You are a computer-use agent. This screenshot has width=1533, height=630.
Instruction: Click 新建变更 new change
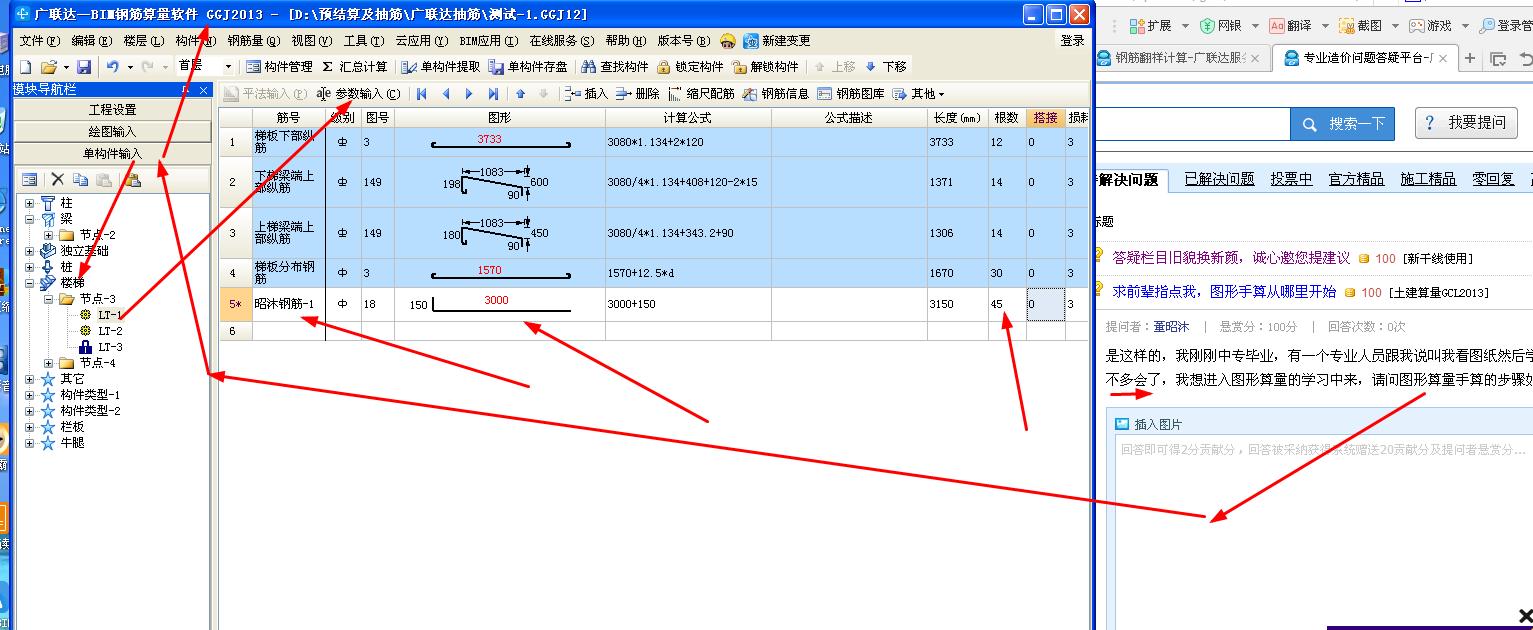coord(776,41)
